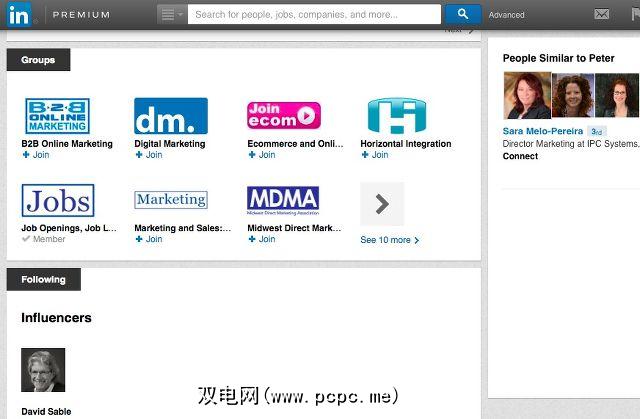
Task: Click the People Similar to Peter heading
Action: tap(558, 58)
